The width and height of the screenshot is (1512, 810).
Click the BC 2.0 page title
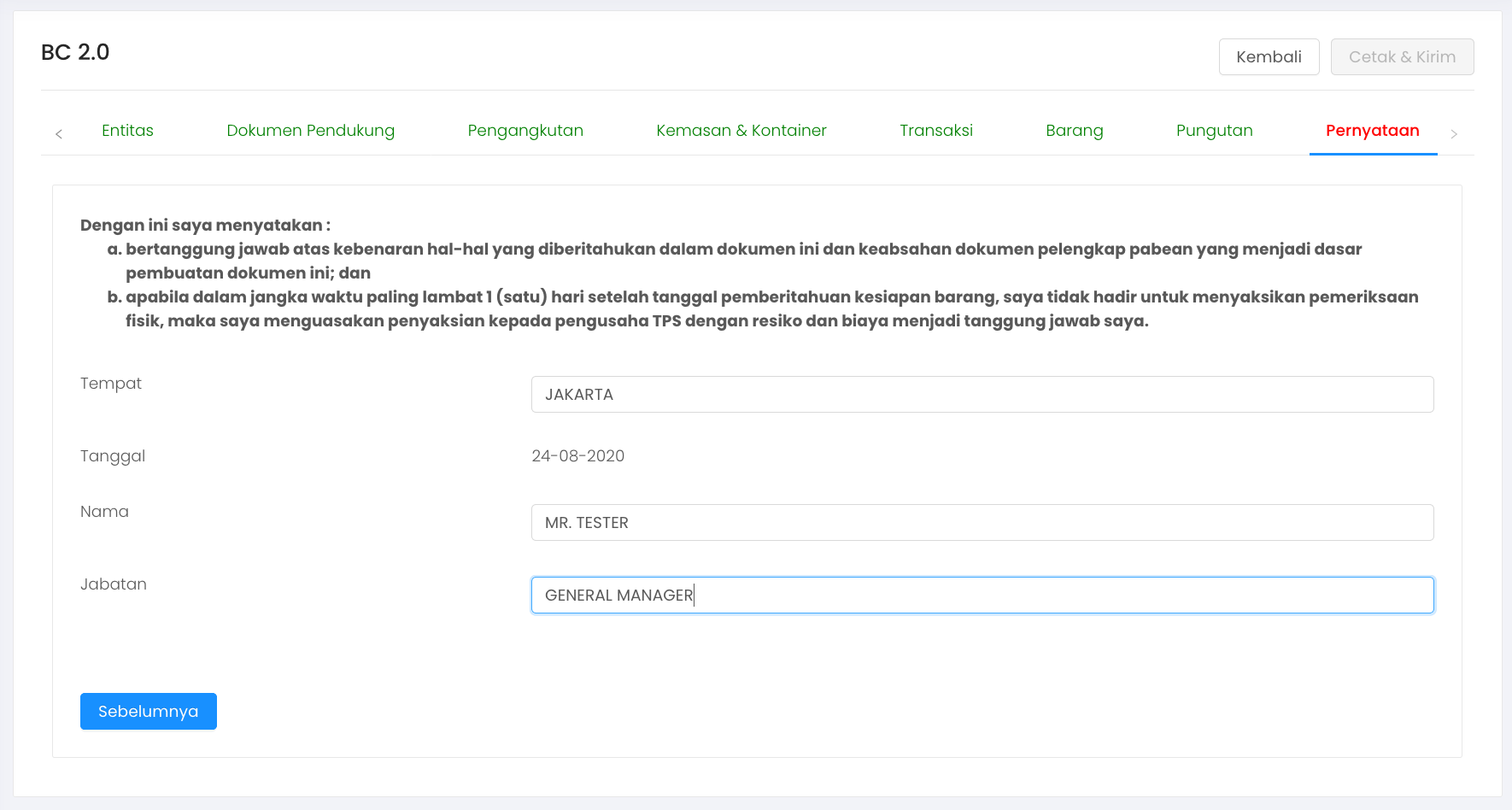[75, 52]
